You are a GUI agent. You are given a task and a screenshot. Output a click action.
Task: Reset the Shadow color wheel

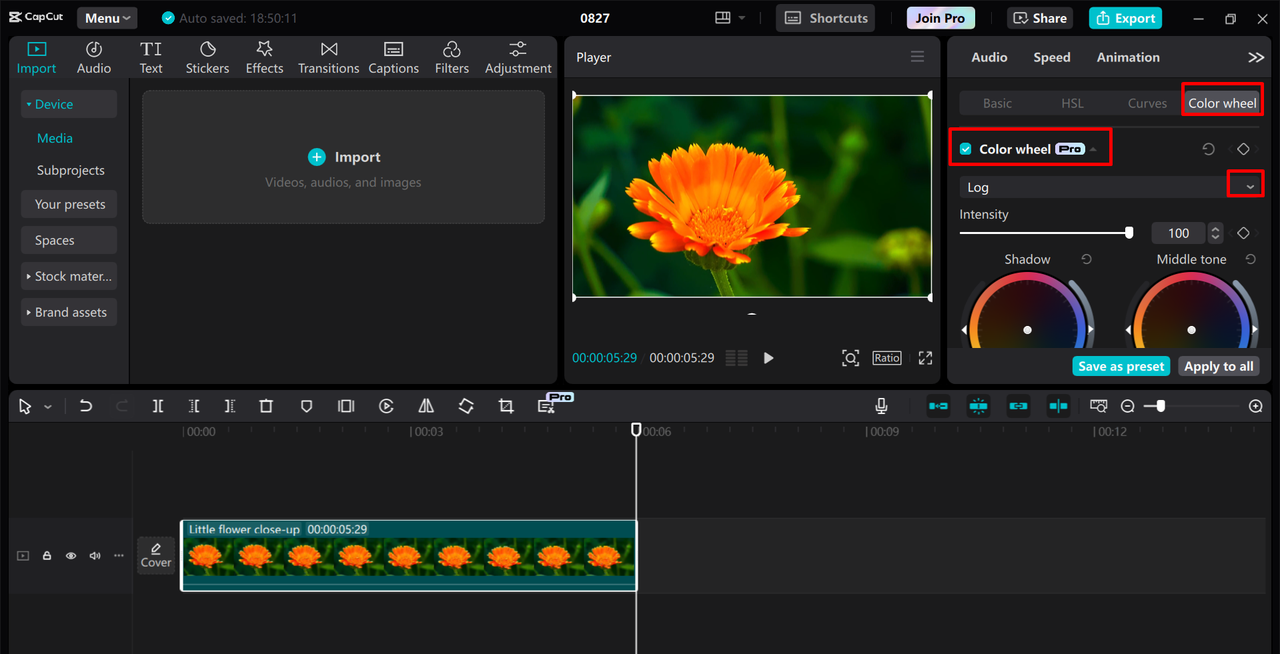(1086, 259)
